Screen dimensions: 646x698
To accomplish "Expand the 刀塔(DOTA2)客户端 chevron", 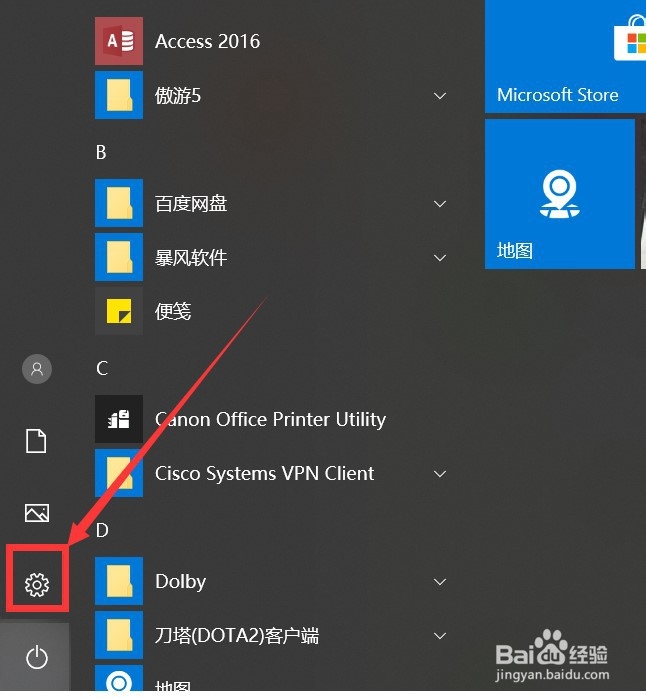I will pyautogui.click(x=440, y=636).
